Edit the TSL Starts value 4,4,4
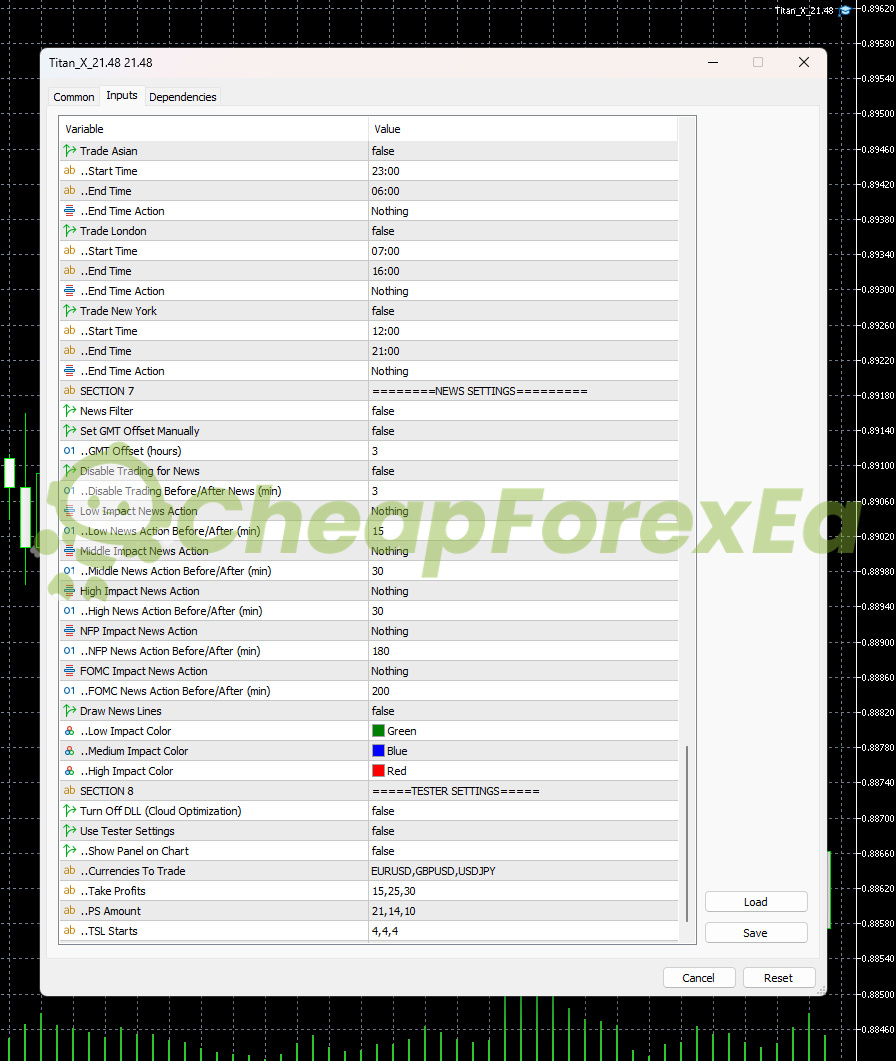896x1061 pixels. point(522,931)
